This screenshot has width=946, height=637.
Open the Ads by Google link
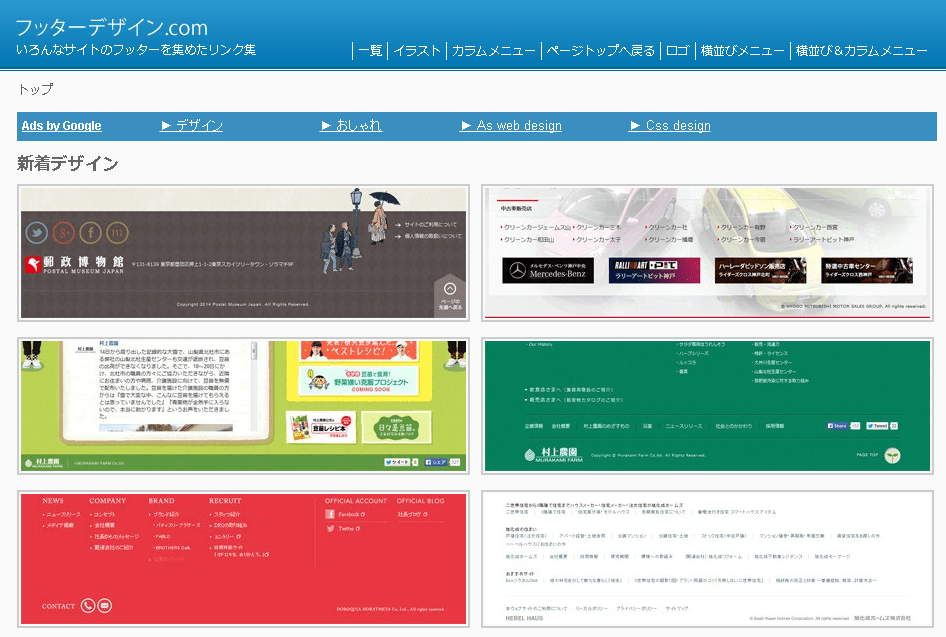point(60,125)
